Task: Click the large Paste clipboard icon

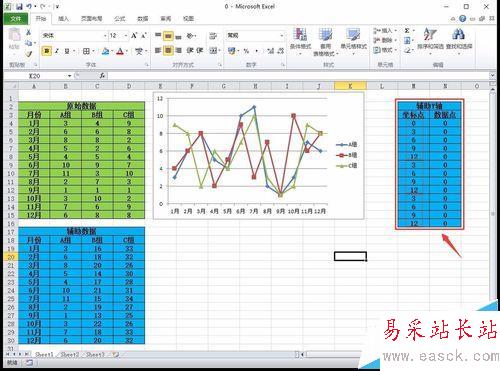Action: 14,35
